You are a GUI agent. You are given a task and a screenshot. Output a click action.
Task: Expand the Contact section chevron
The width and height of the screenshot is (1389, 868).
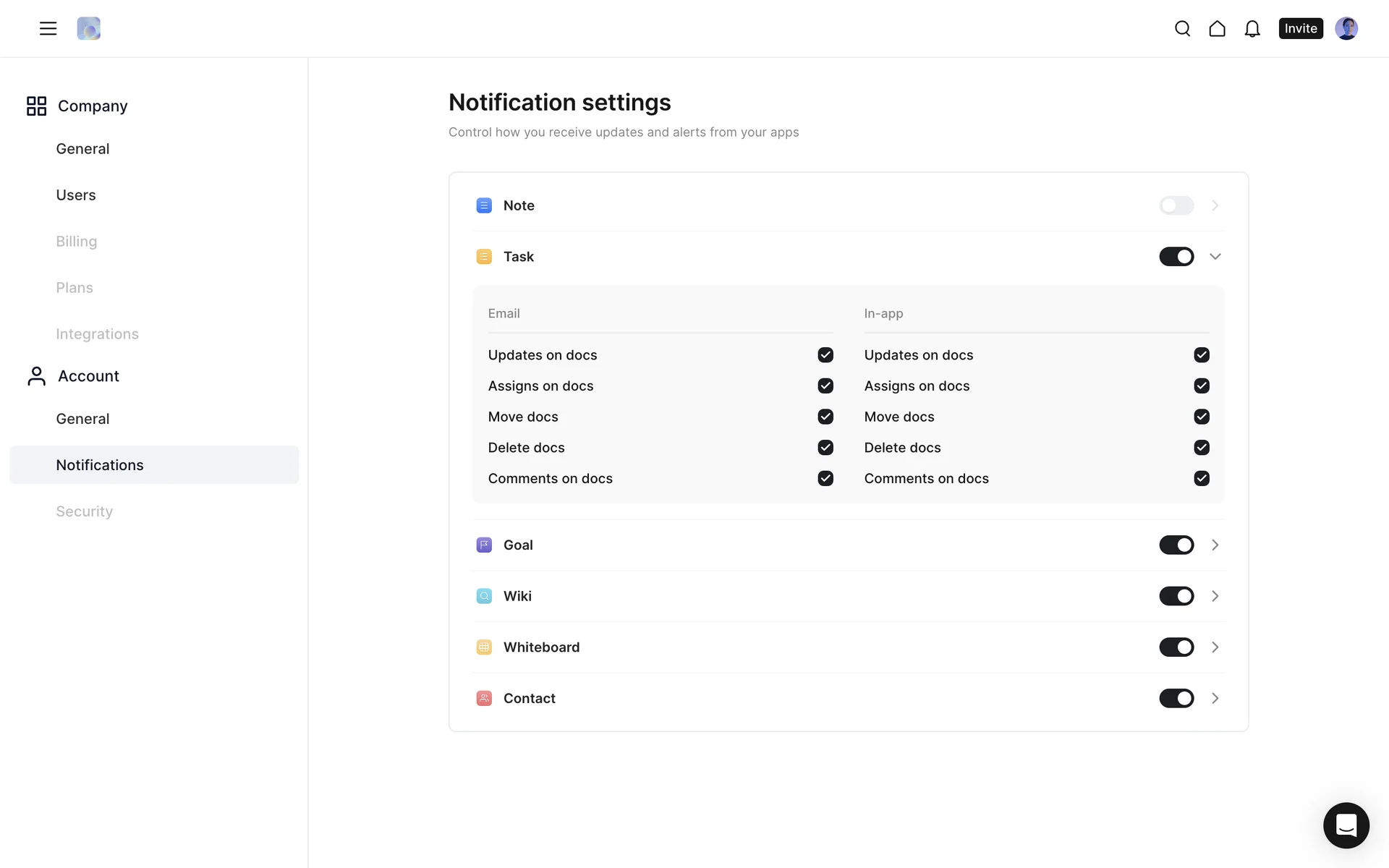coord(1215,698)
